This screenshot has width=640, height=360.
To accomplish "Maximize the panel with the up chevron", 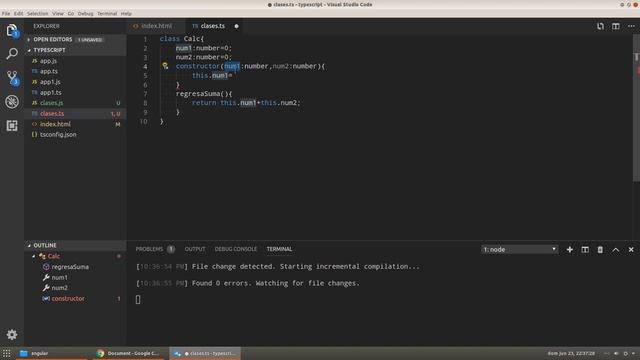I will 616,249.
